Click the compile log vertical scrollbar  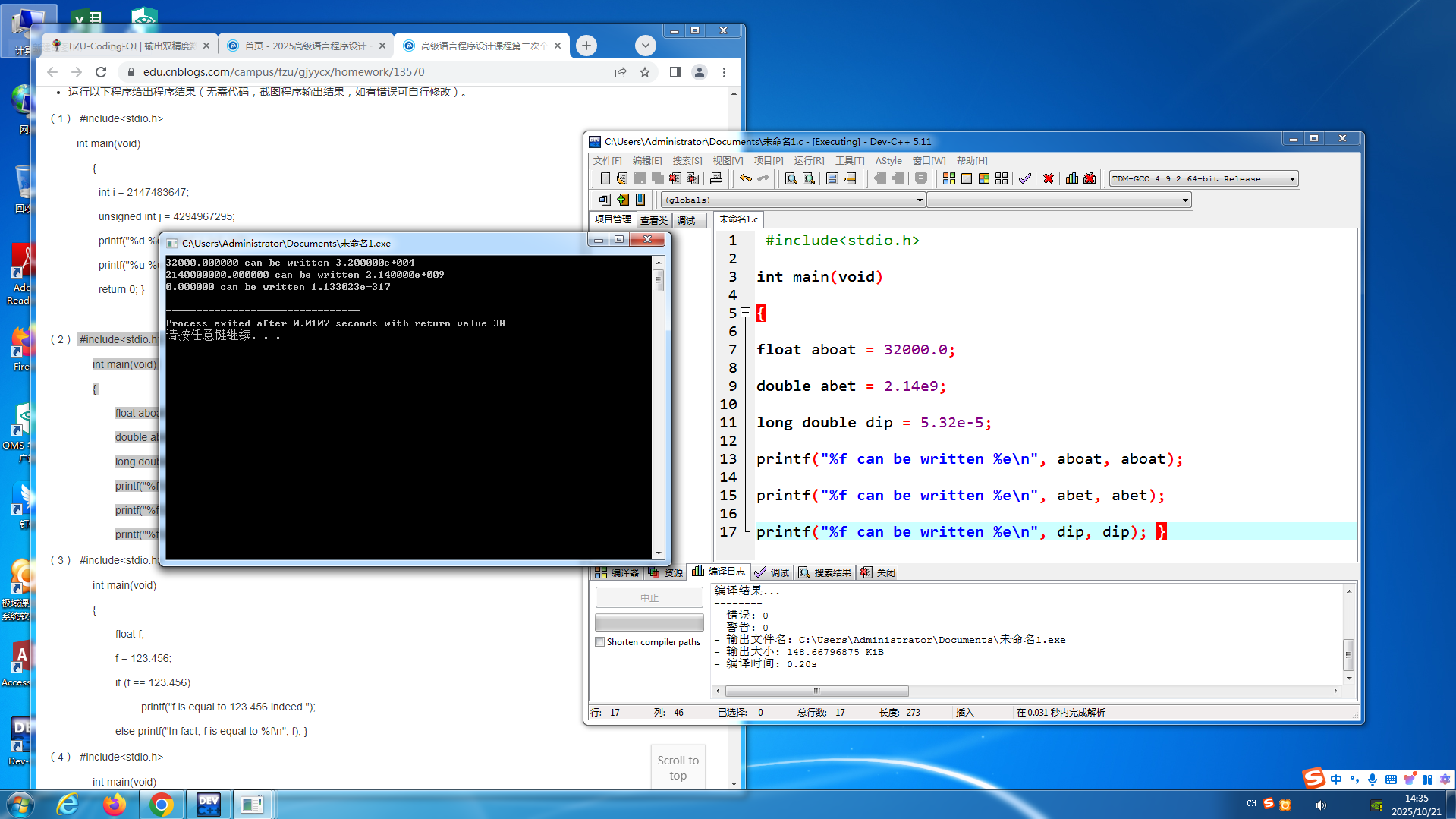point(1348,654)
